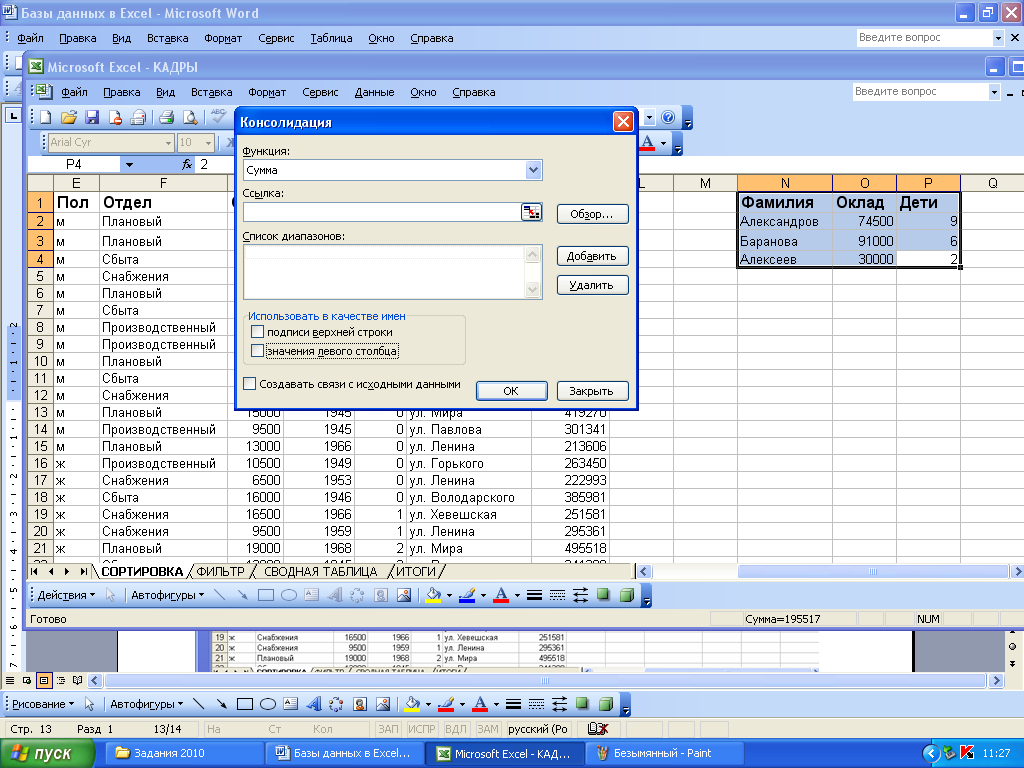
Task: Click the yellow fill color bucket in Excel
Action: [433, 595]
